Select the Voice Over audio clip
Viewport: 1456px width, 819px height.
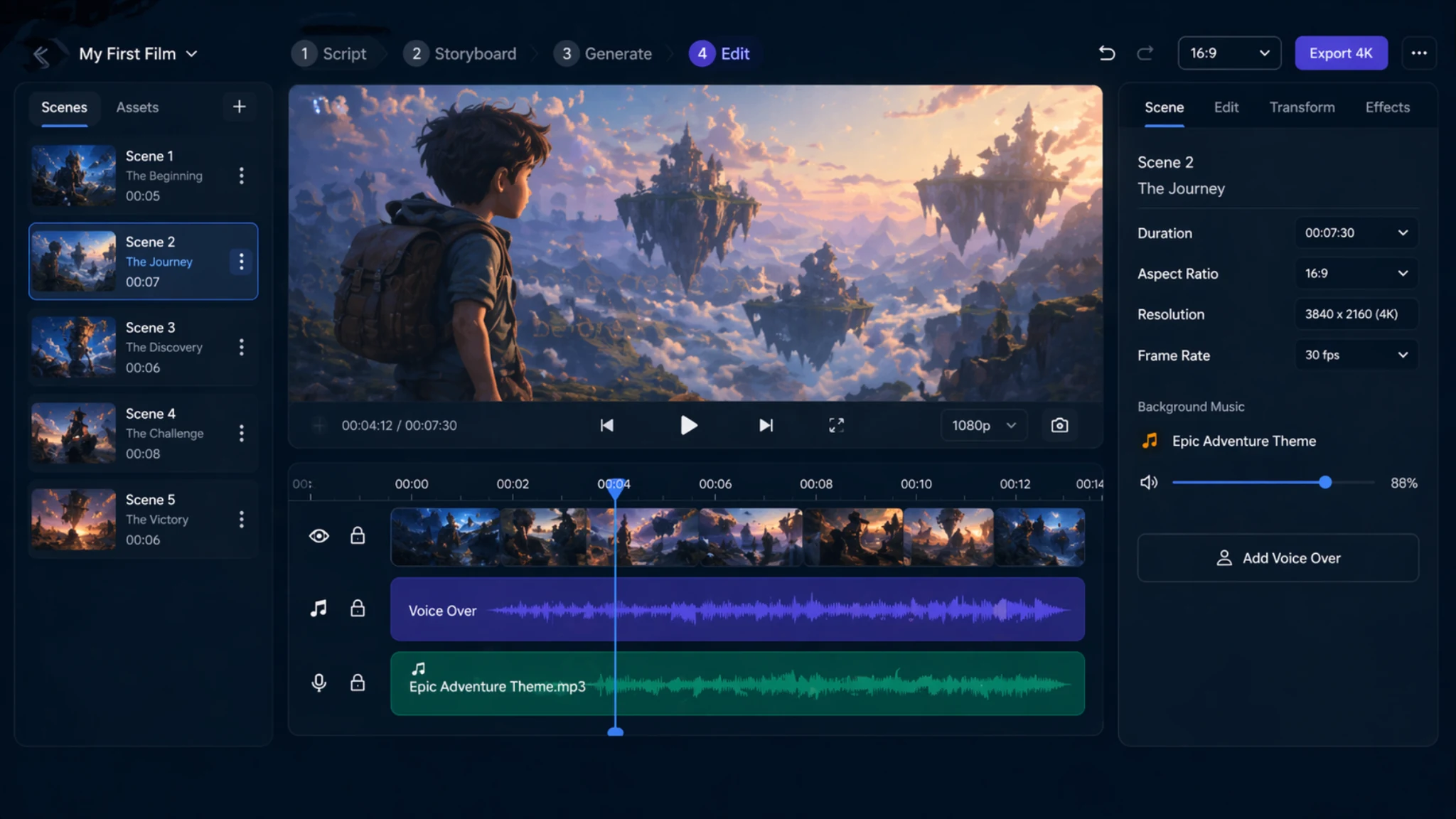pos(737,609)
